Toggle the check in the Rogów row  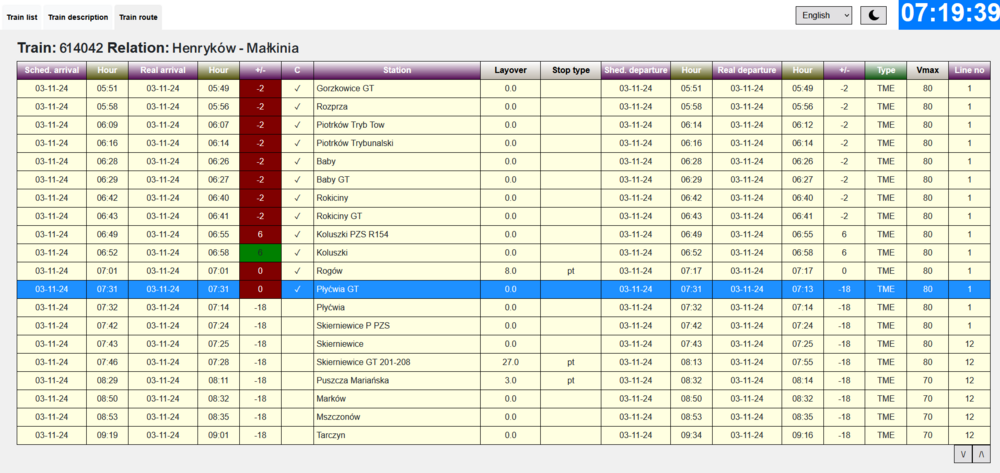[x=297, y=270]
